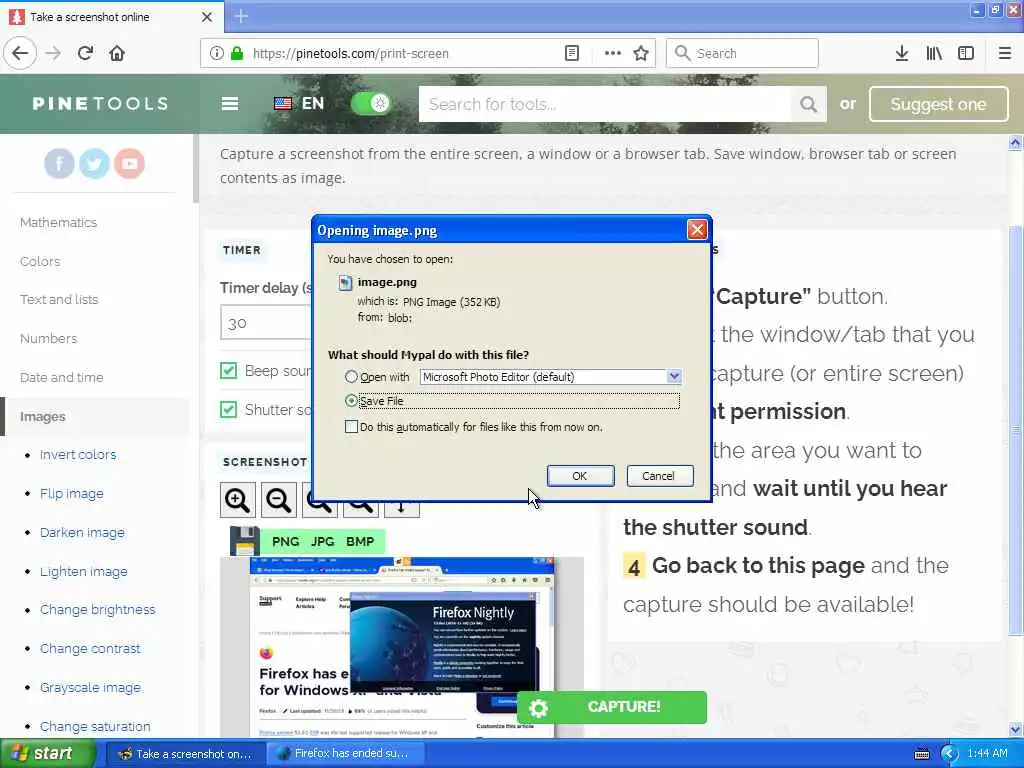The image size is (1024, 768).
Task: Reload the page with the refresh icon
Action: [85, 53]
